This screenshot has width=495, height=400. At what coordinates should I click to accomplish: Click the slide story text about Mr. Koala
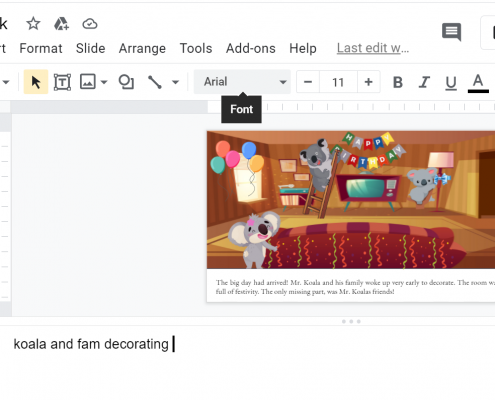click(355, 287)
